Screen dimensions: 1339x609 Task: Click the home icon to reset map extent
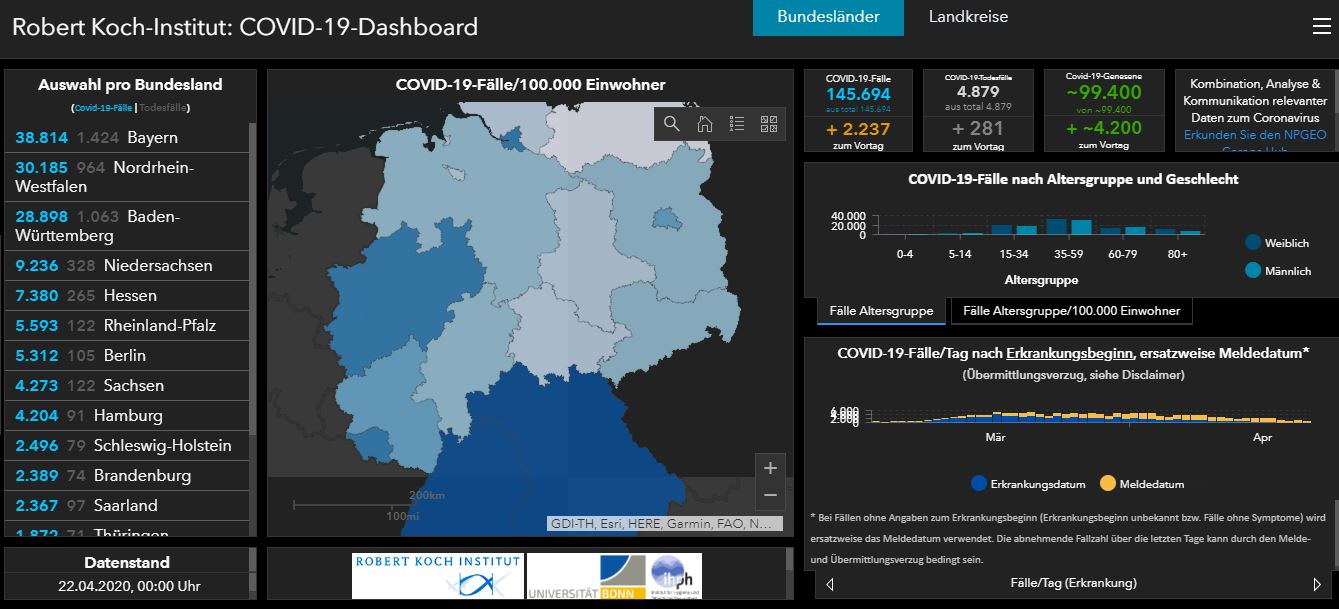click(705, 124)
